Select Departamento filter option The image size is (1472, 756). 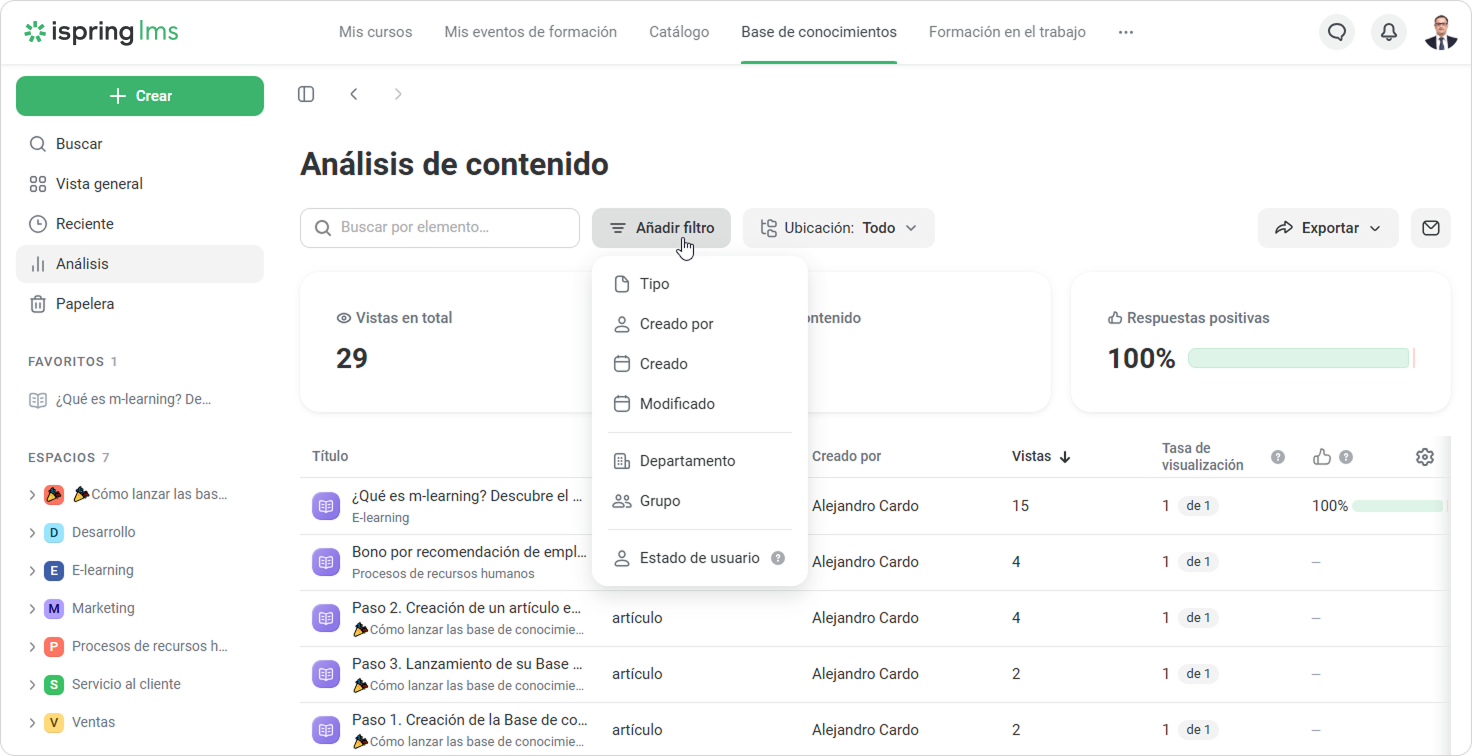click(x=687, y=461)
